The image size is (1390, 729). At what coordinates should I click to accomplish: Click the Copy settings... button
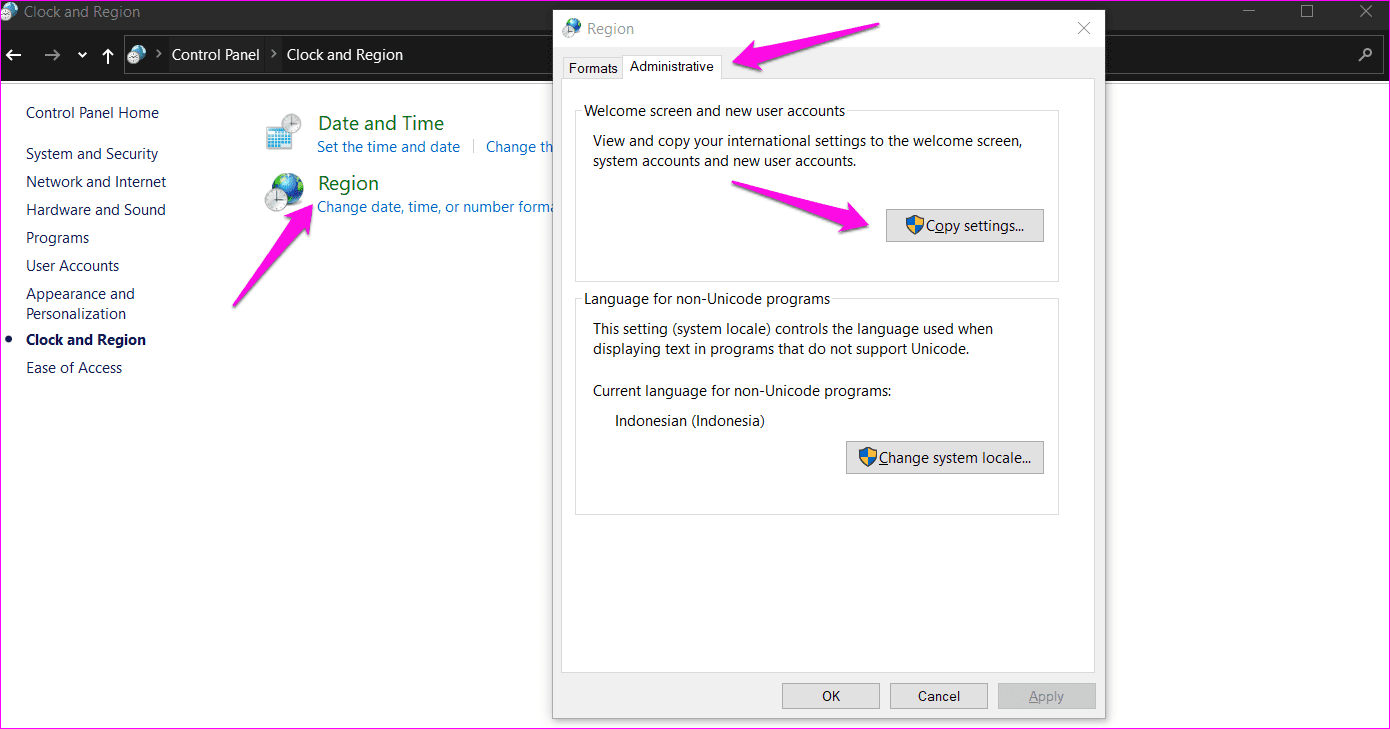coord(964,226)
